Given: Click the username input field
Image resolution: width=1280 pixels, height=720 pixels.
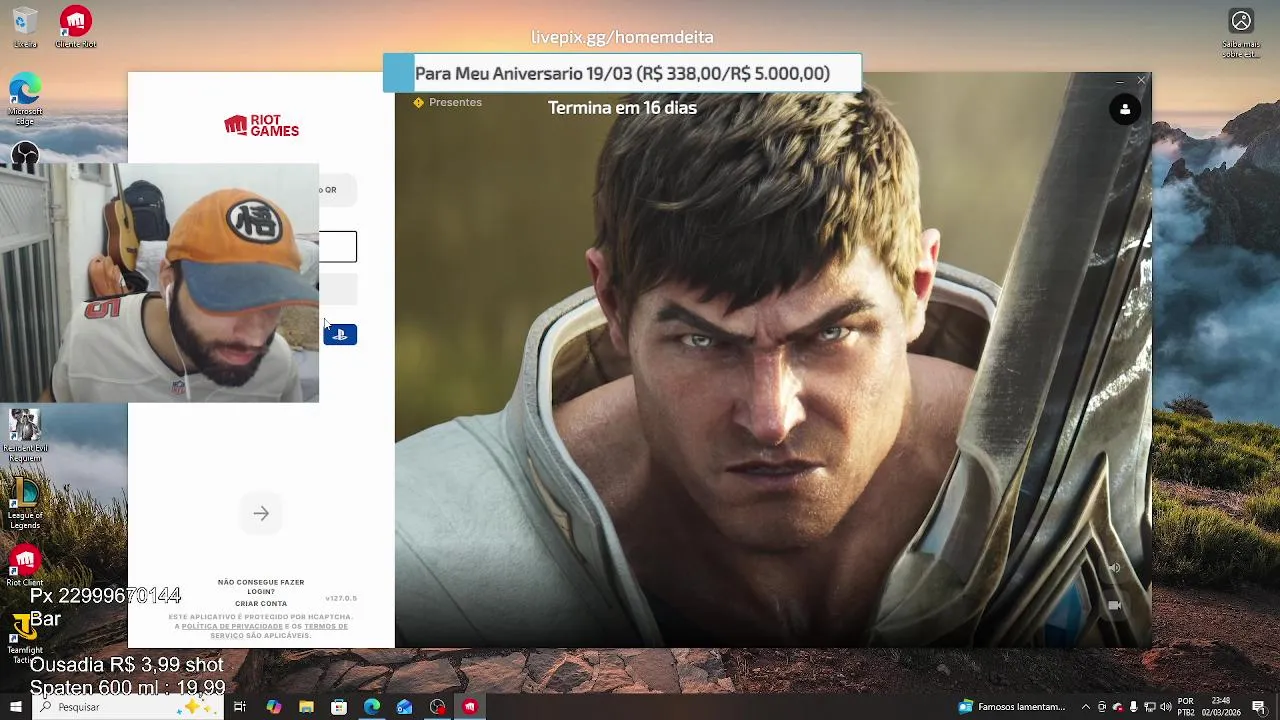Looking at the screenshot, I should tap(337, 247).
